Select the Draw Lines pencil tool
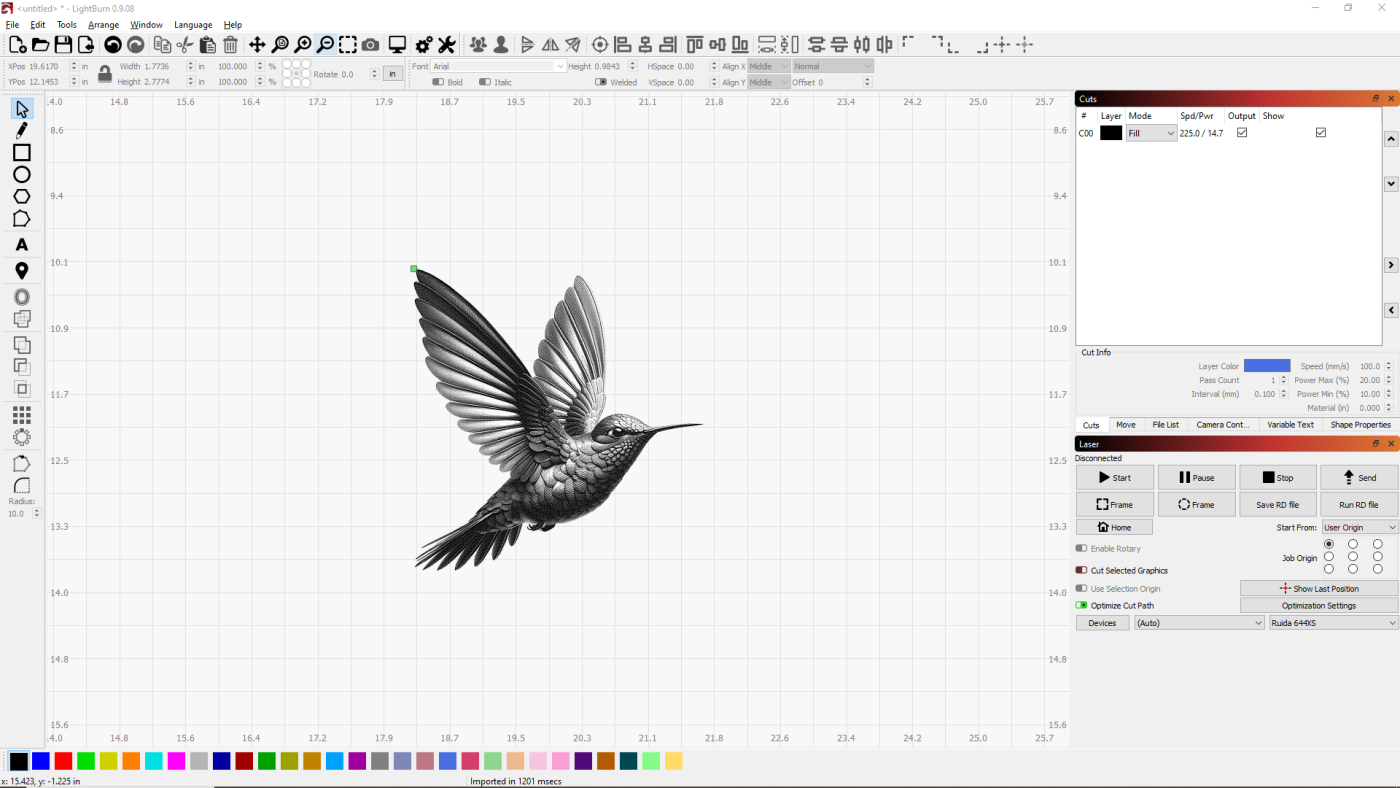The width and height of the screenshot is (1400, 788). [21, 130]
